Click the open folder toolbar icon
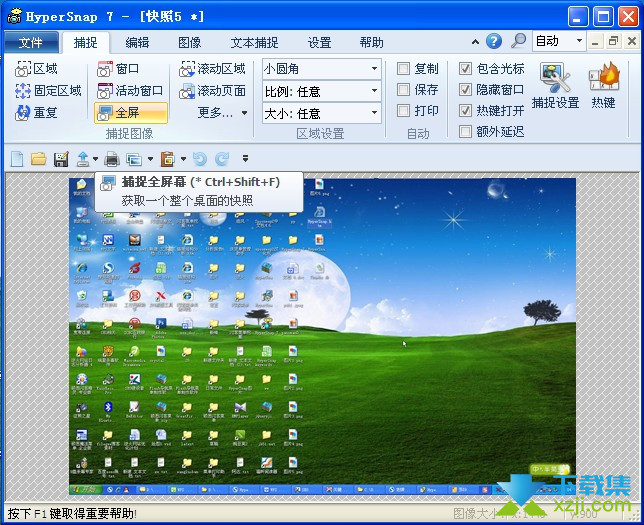Image resolution: width=644 pixels, height=525 pixels. point(39,159)
